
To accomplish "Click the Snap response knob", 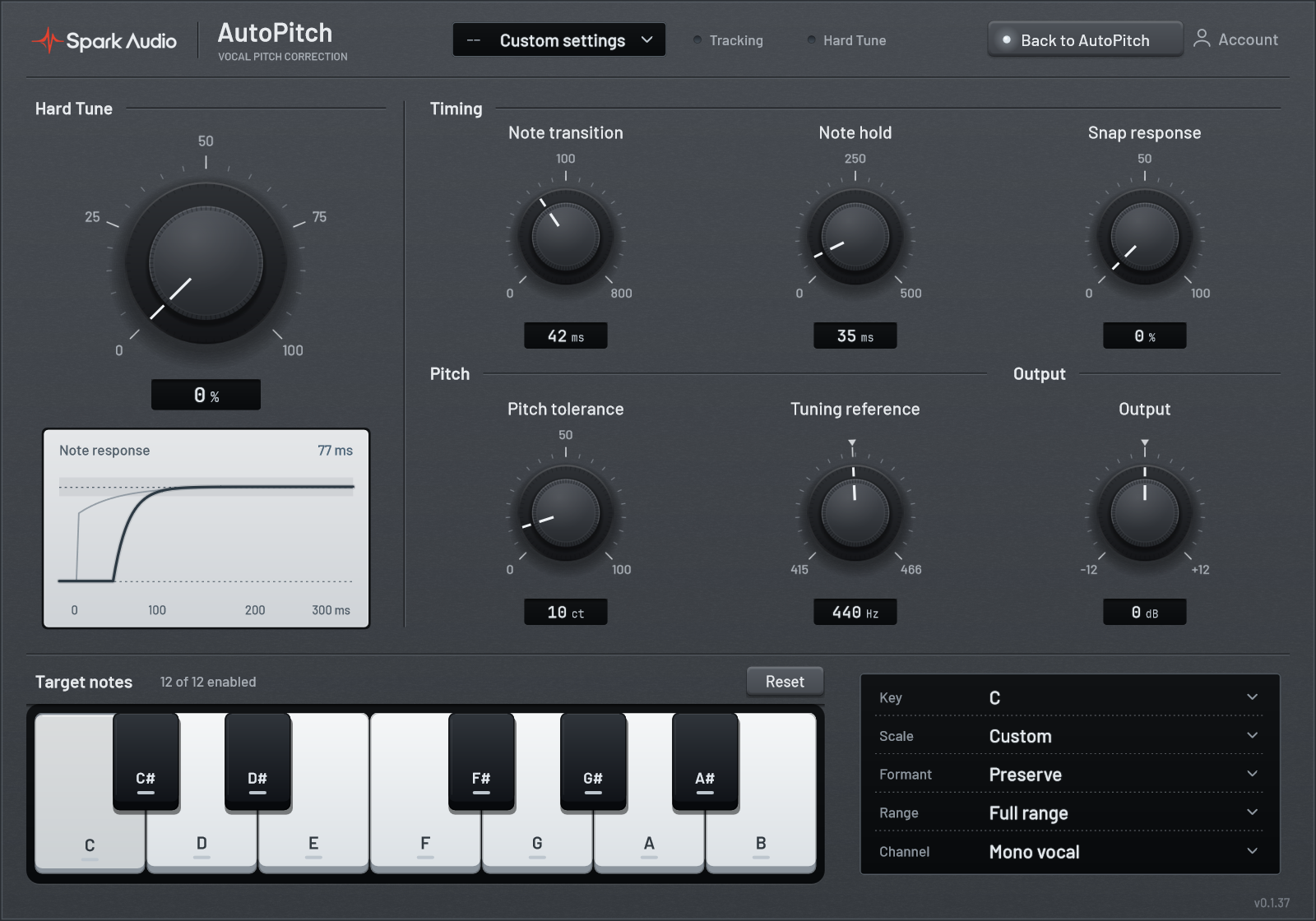I will pos(1145,237).
